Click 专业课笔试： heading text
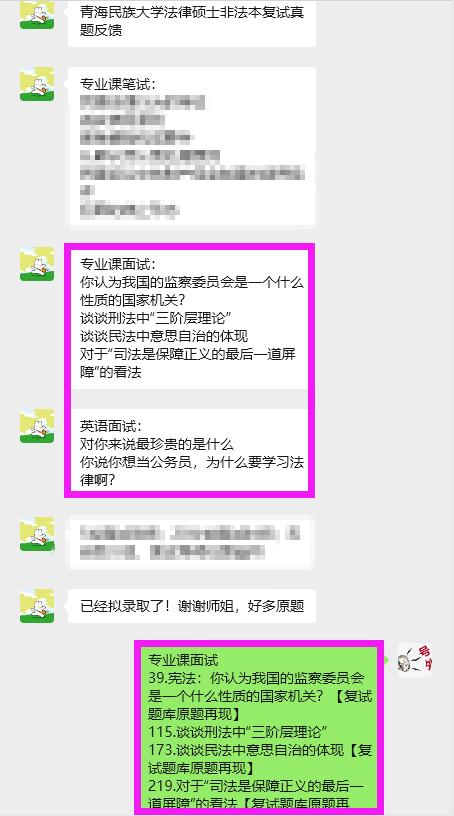The height and width of the screenshot is (816, 454). [118, 84]
